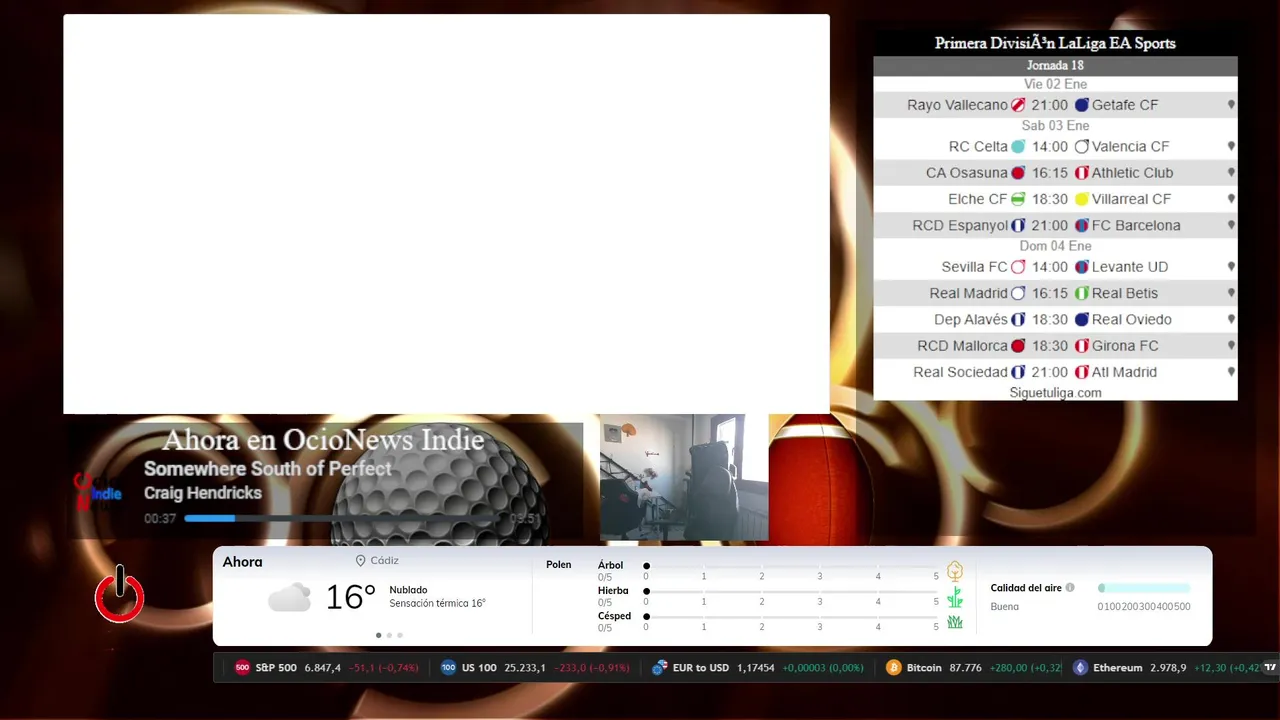Click the map pin on RCD Espanyol row

pyautogui.click(x=1231, y=225)
